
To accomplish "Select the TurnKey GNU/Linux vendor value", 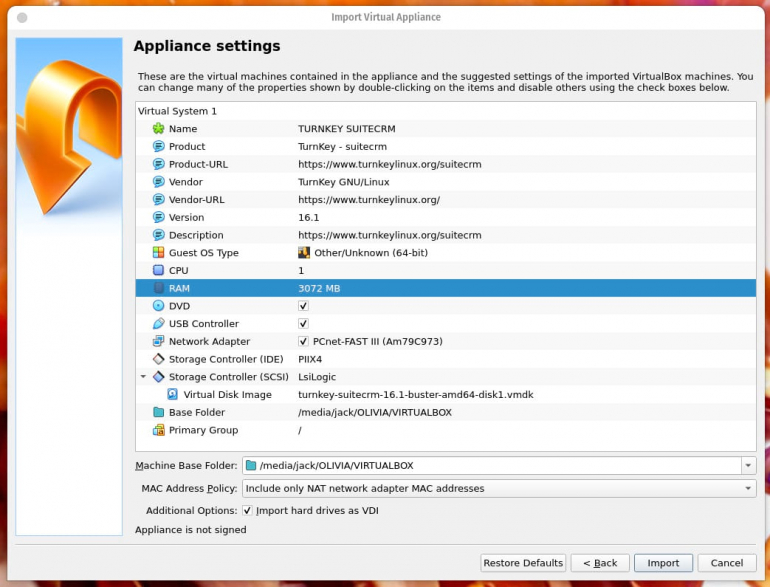I will [344, 182].
